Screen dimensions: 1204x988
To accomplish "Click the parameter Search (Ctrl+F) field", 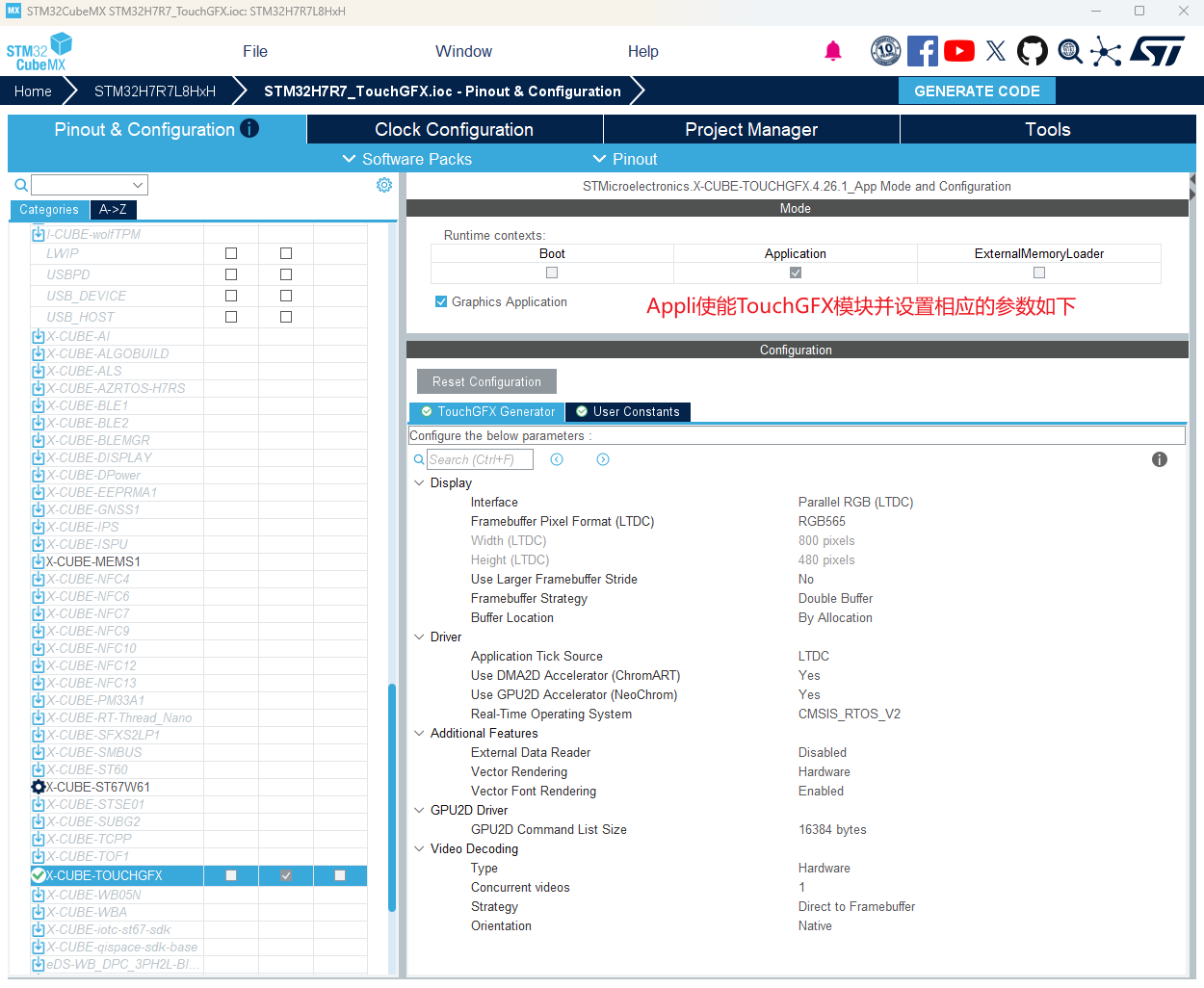I will tap(480, 459).
